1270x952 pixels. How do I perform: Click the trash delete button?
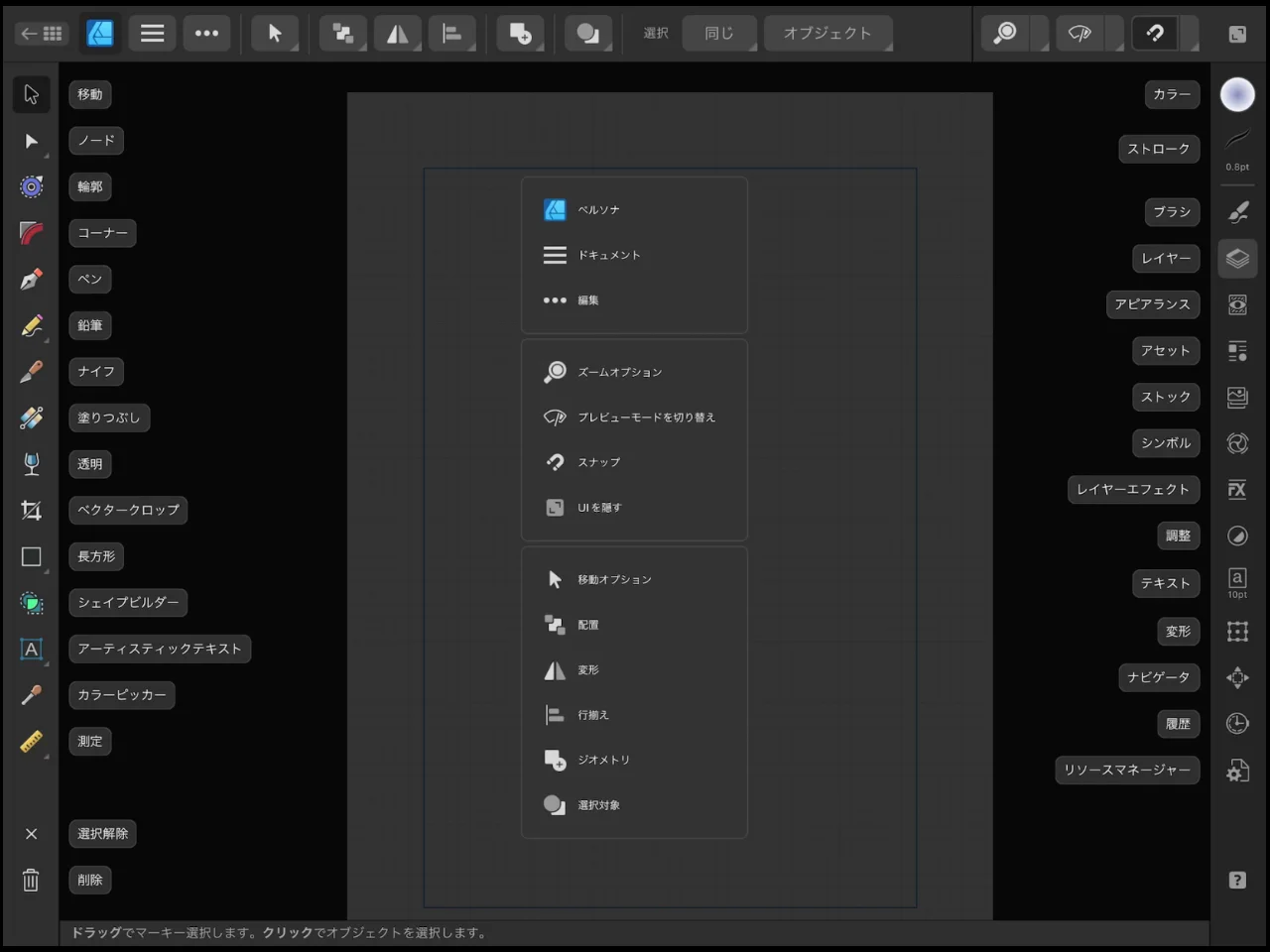[32, 881]
